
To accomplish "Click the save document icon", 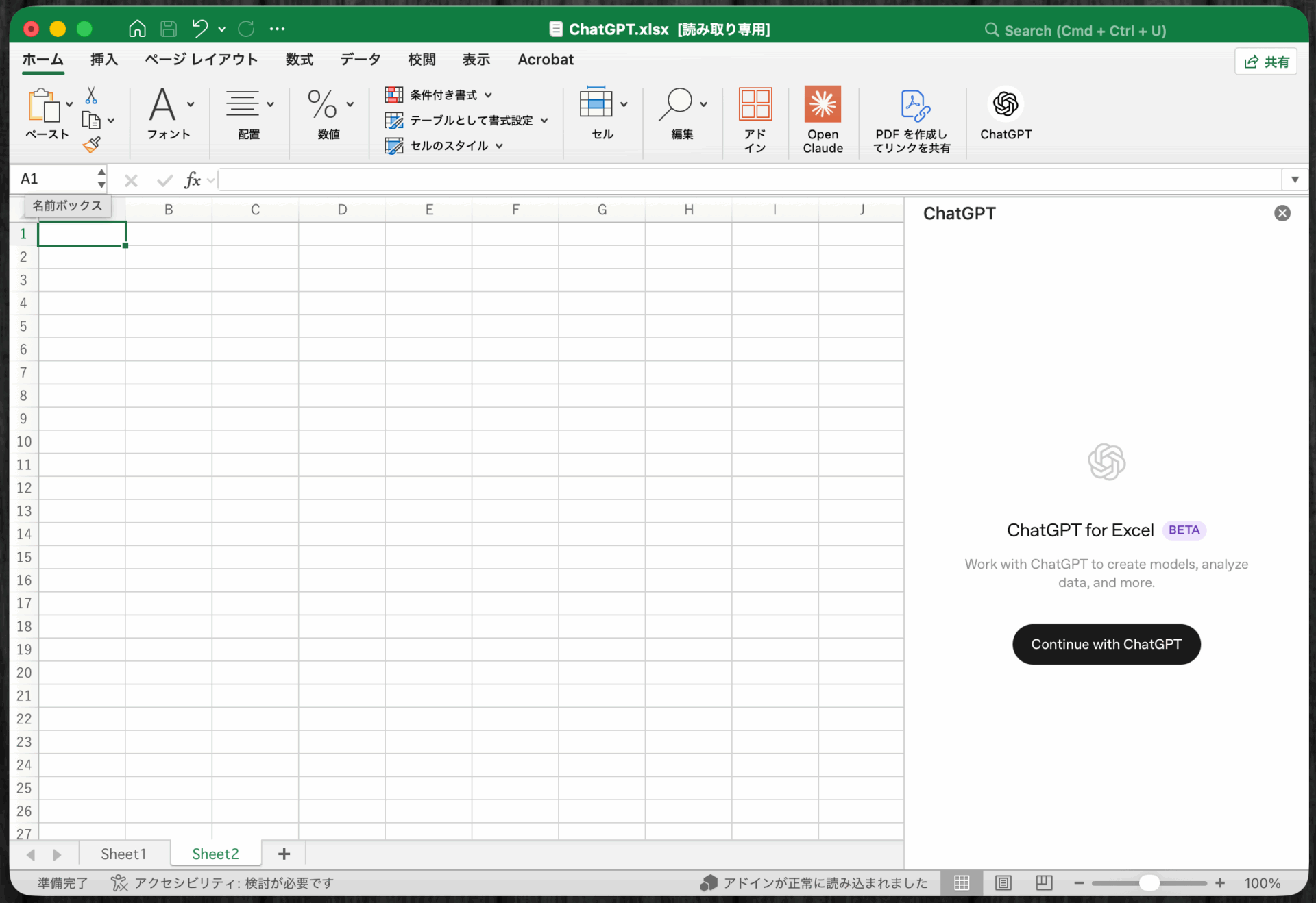I will (169, 28).
